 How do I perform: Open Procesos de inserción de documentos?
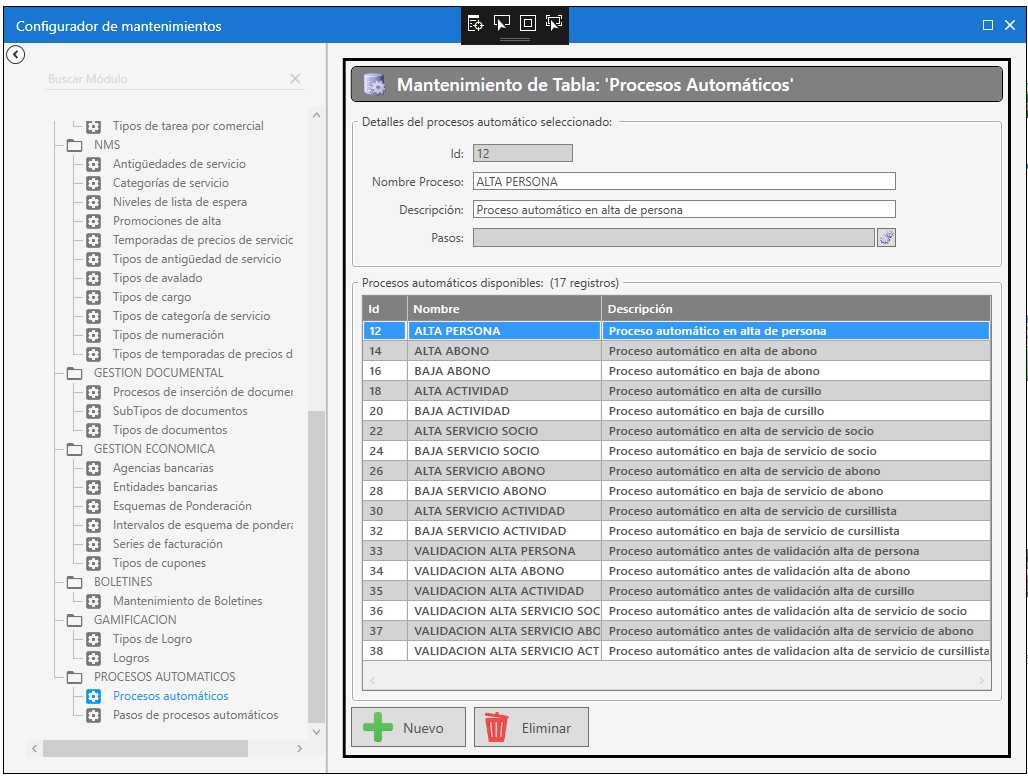tap(203, 392)
